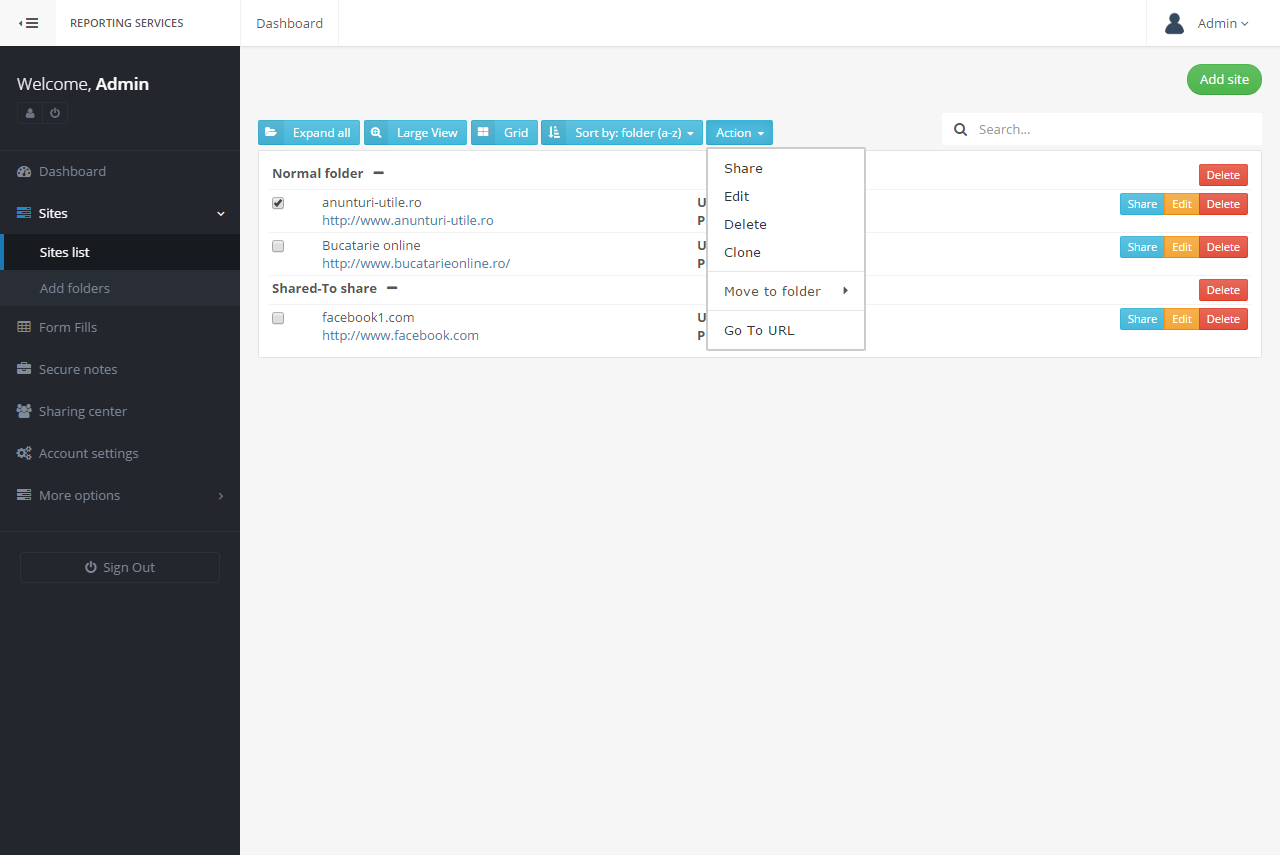Check the Bucatarie online checkbox
This screenshot has height=855, width=1280.
(278, 246)
